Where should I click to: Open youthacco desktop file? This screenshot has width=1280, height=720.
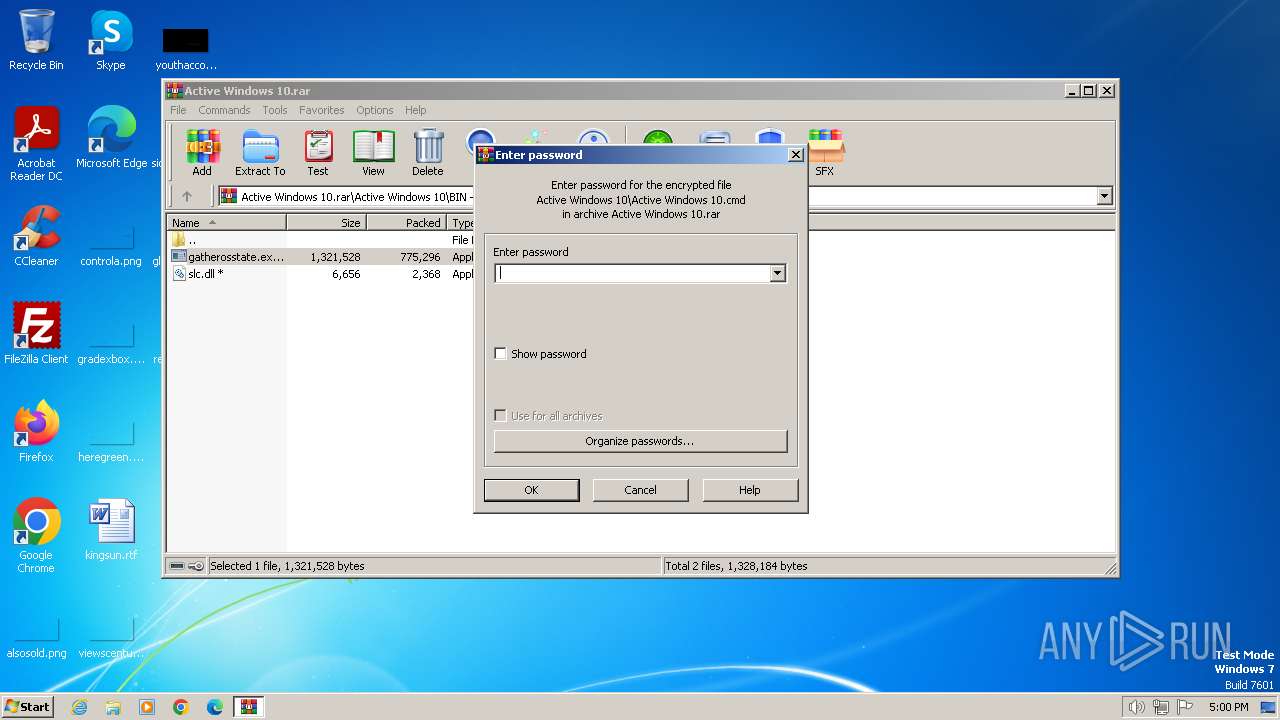click(x=186, y=47)
